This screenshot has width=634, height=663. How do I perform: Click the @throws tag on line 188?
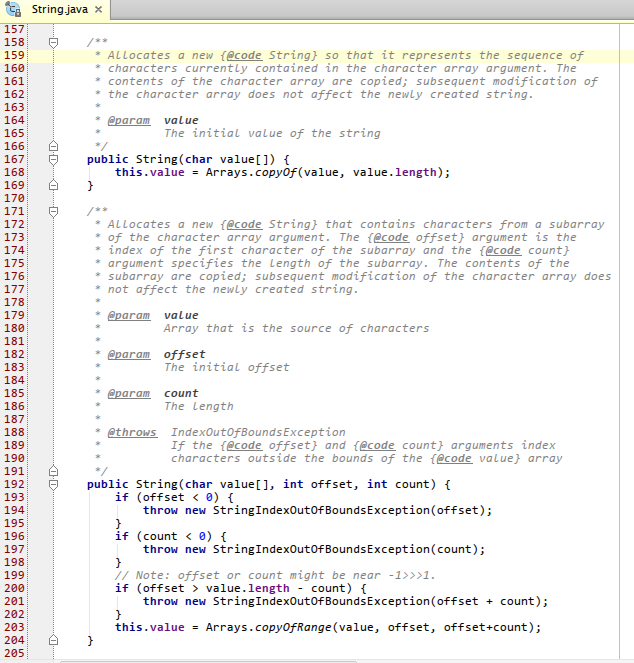click(x=132, y=432)
